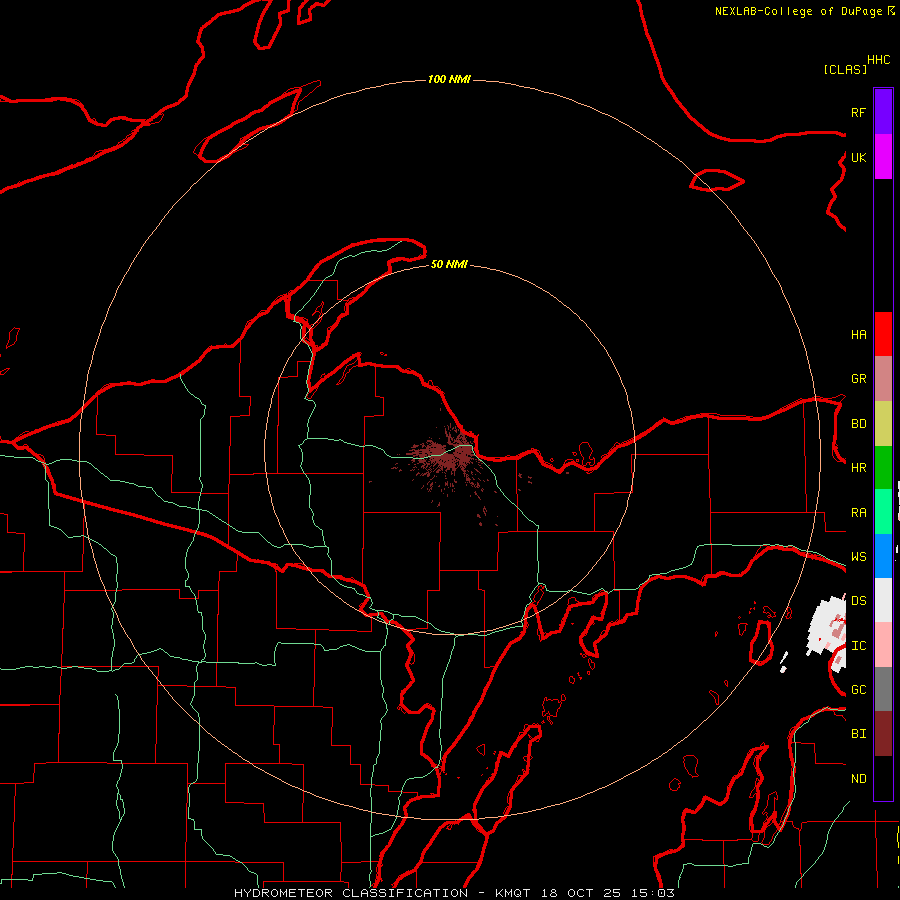The image size is (900, 900).
Task: Click the GC legend label
Action: click(x=858, y=690)
